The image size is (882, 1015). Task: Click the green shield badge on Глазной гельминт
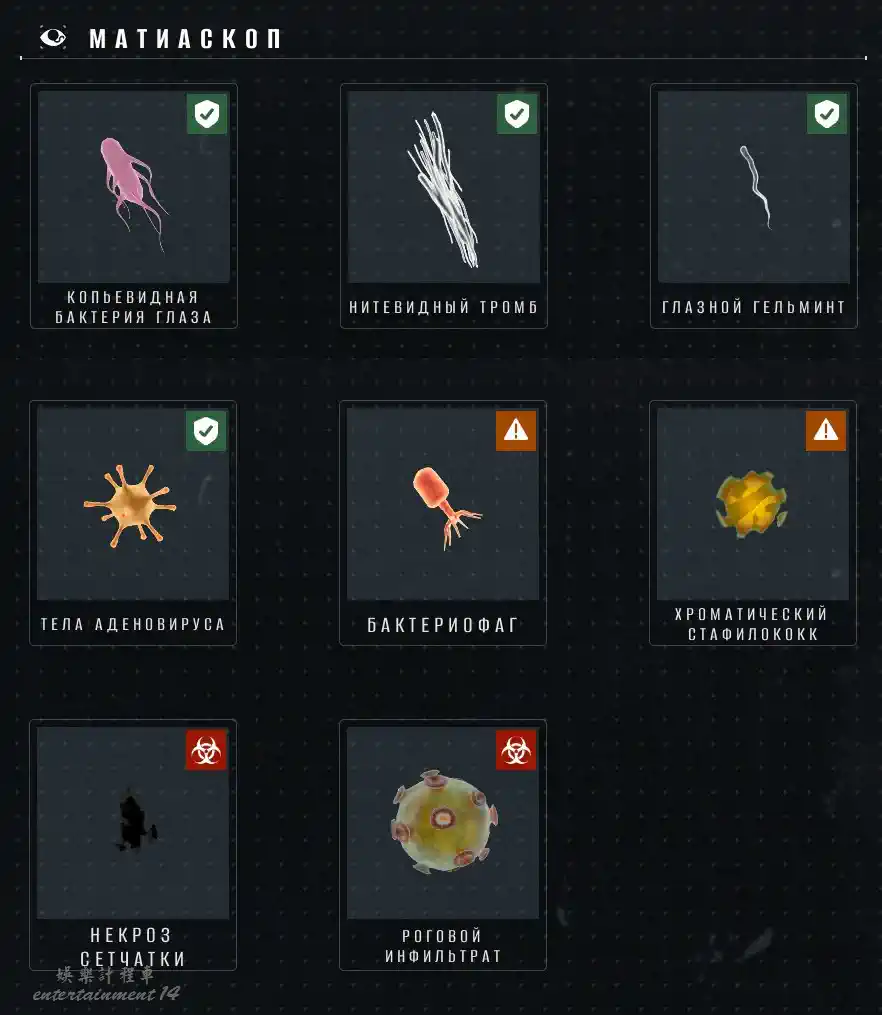(827, 115)
